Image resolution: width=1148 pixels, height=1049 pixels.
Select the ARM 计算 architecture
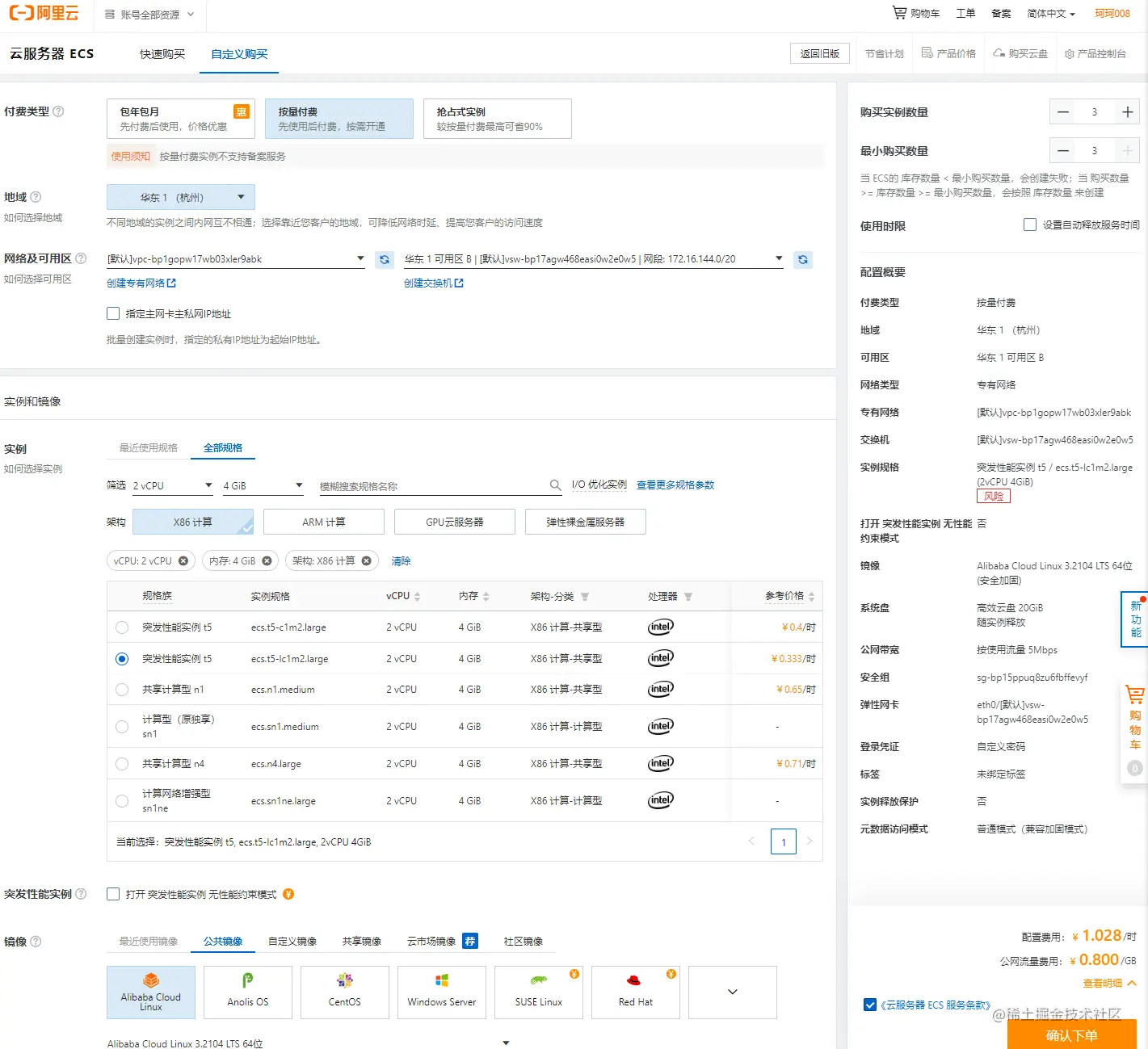(x=324, y=522)
